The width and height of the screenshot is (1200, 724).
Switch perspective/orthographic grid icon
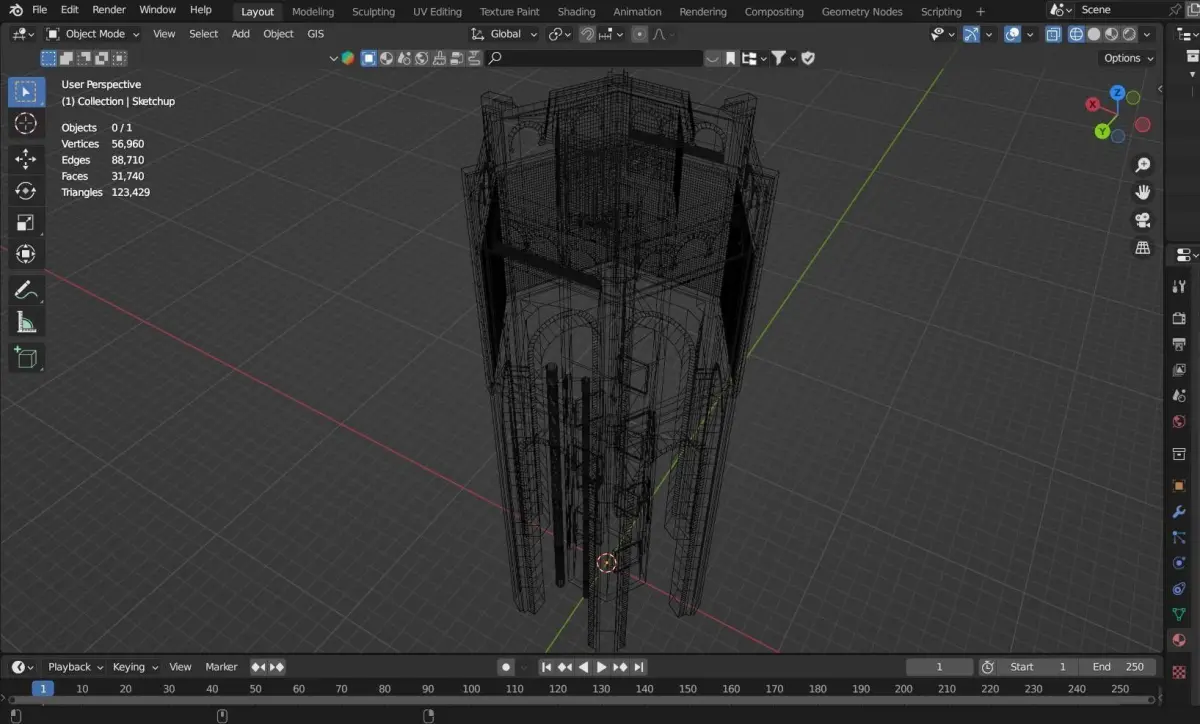(x=1143, y=248)
